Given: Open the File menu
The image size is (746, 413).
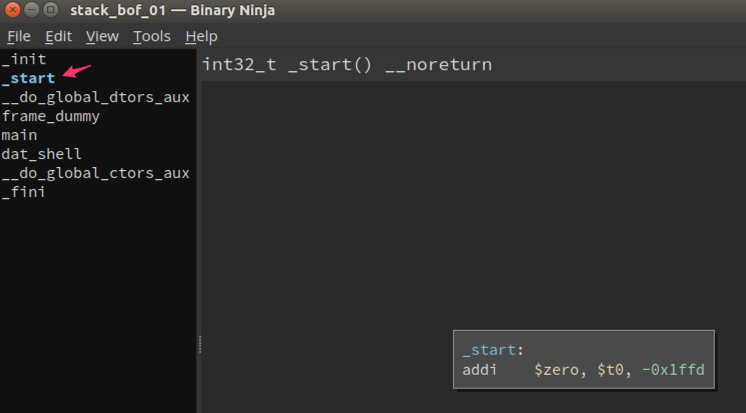Looking at the screenshot, I should point(19,36).
